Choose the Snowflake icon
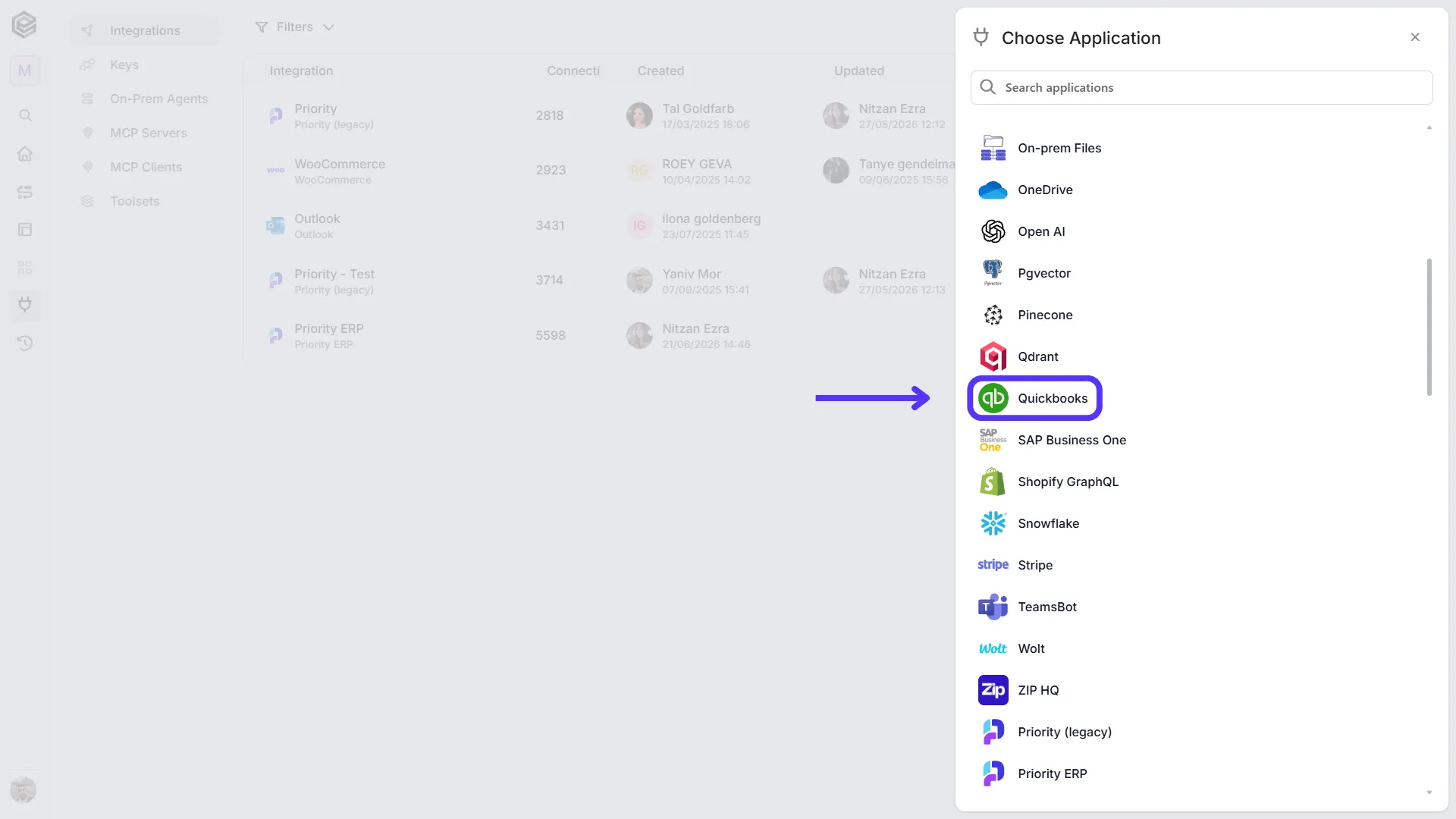The width and height of the screenshot is (1456, 819). [993, 523]
